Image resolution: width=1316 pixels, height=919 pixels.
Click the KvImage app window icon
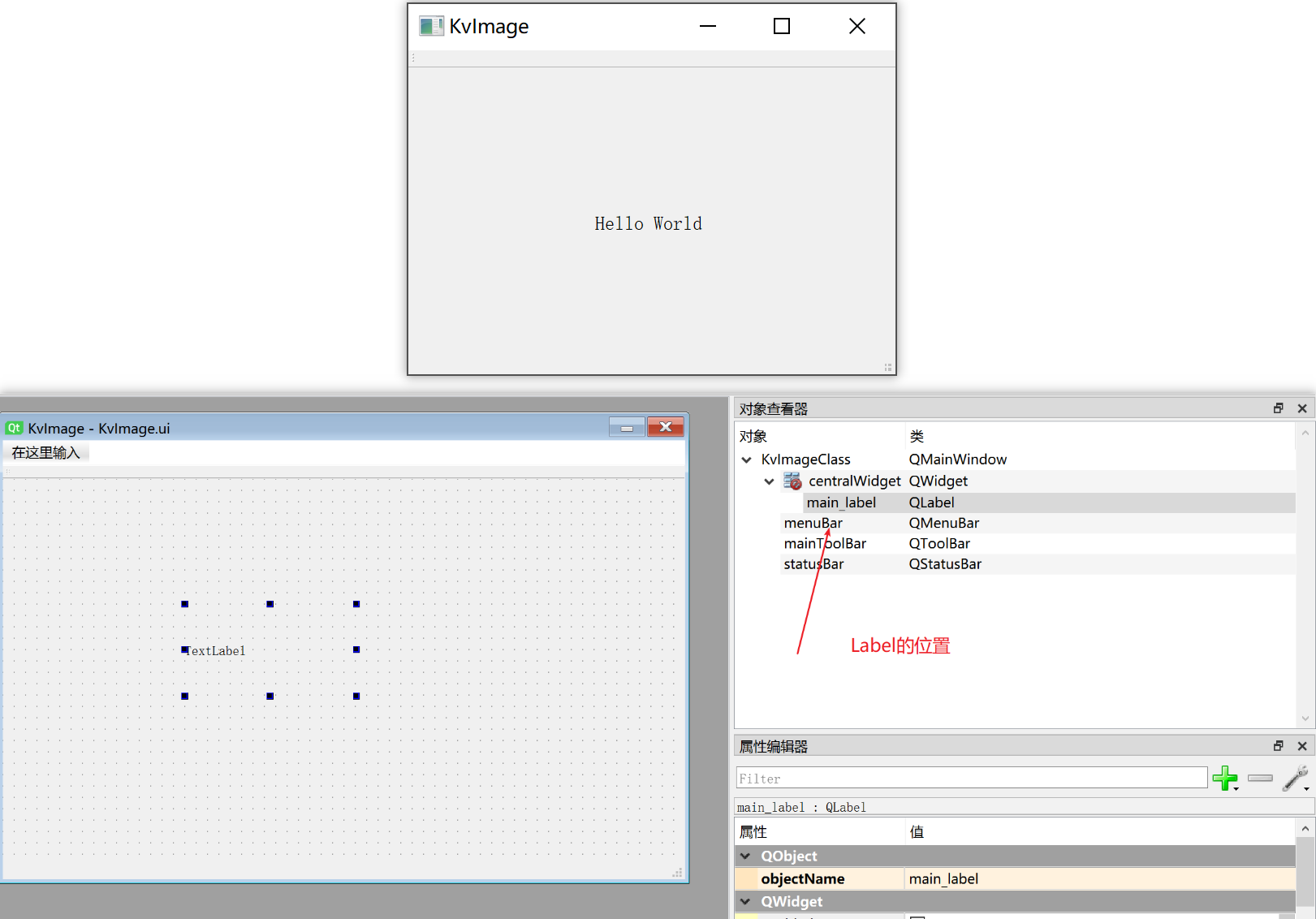click(431, 26)
